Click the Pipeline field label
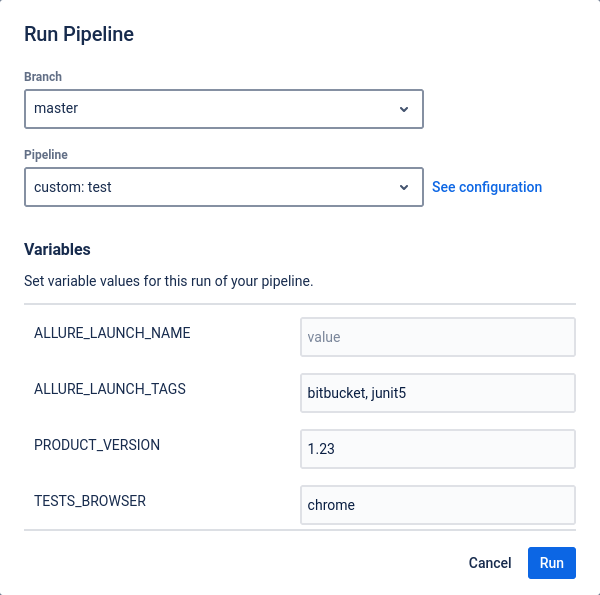Screen dimensions: 600x595 coord(46,155)
